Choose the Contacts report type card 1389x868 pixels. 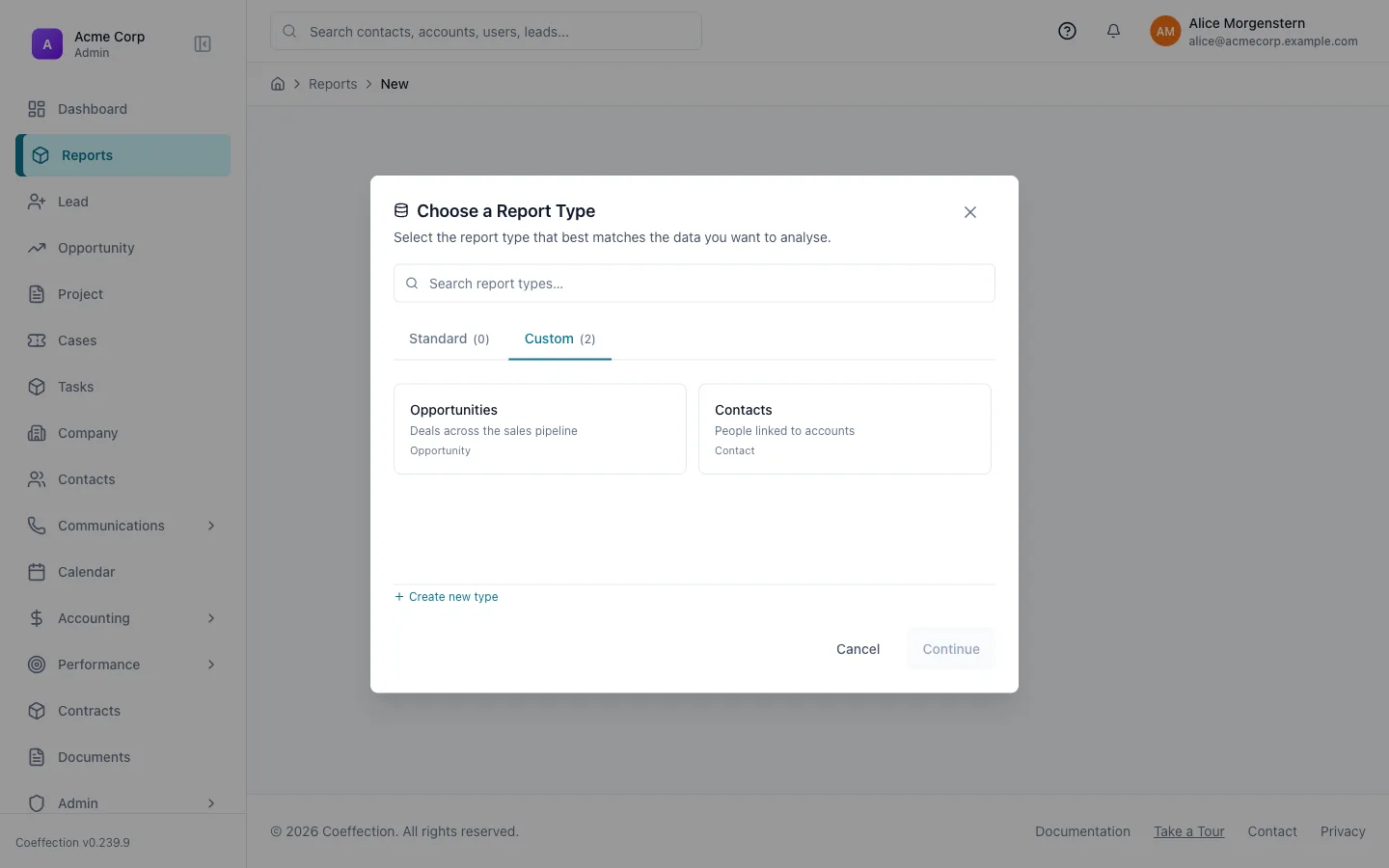[845, 429]
